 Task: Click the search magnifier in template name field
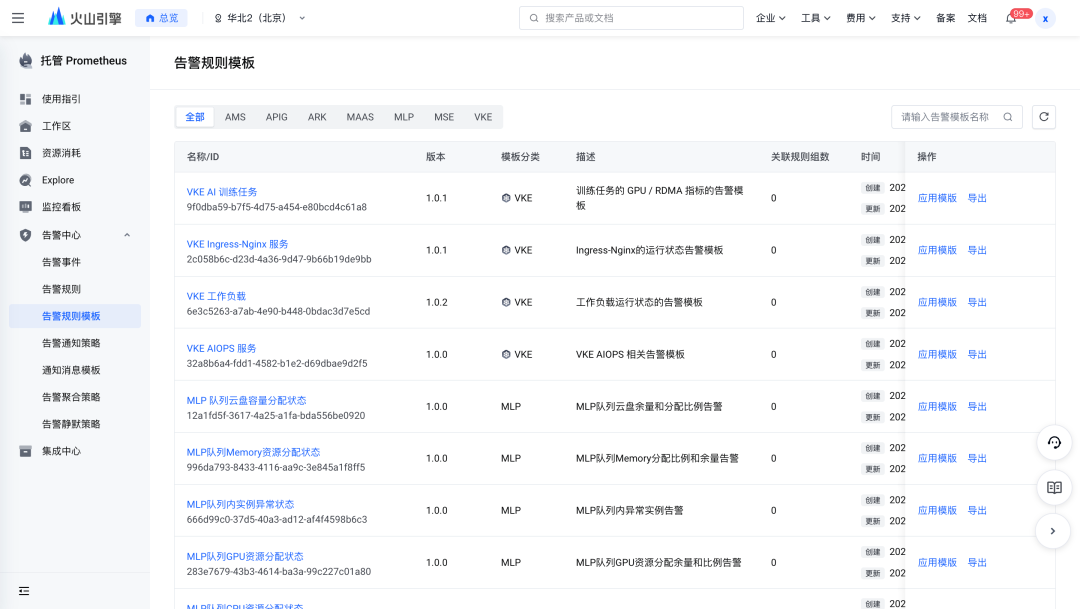pyautogui.click(x=1008, y=117)
